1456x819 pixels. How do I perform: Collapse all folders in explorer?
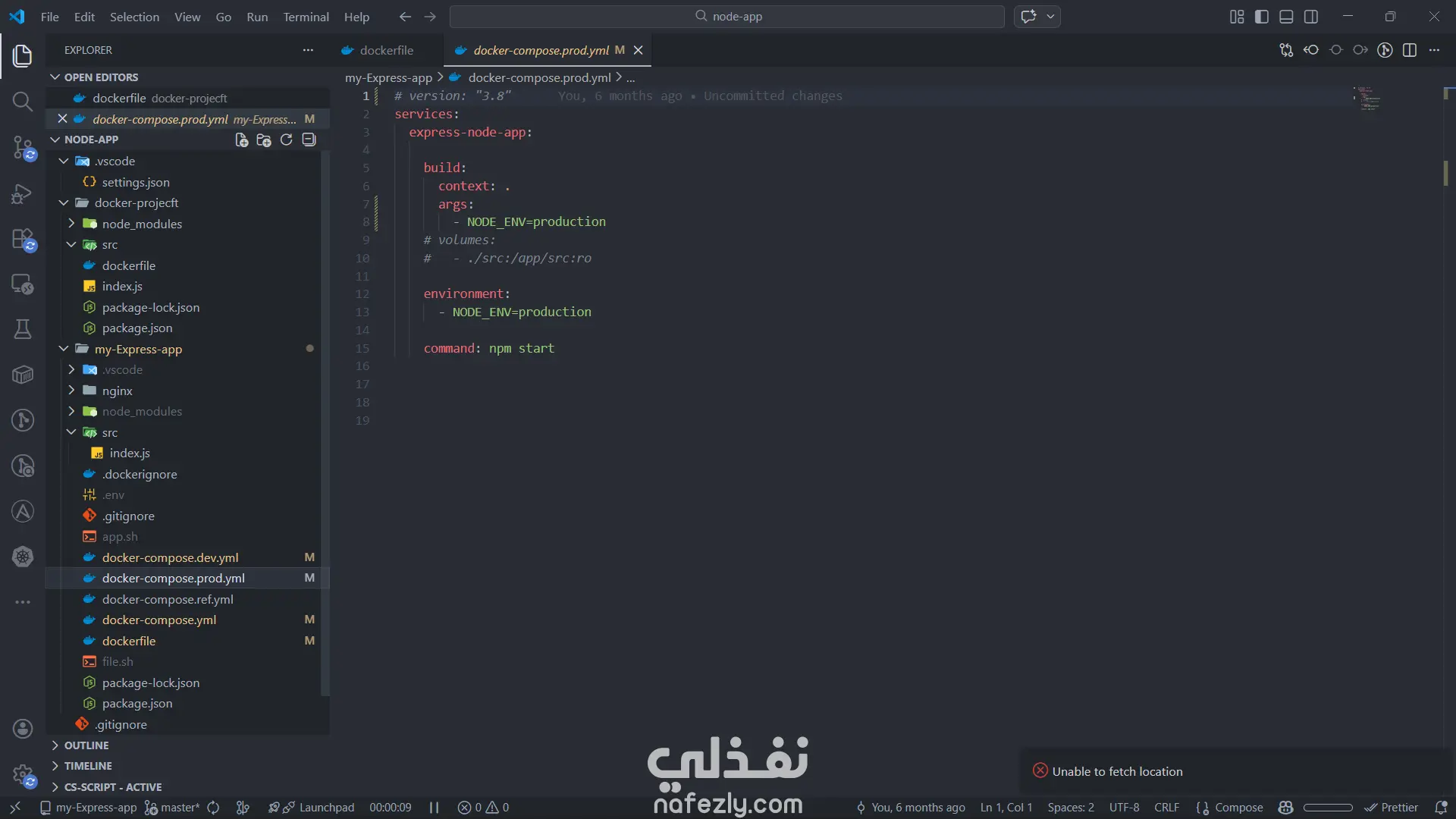[309, 140]
